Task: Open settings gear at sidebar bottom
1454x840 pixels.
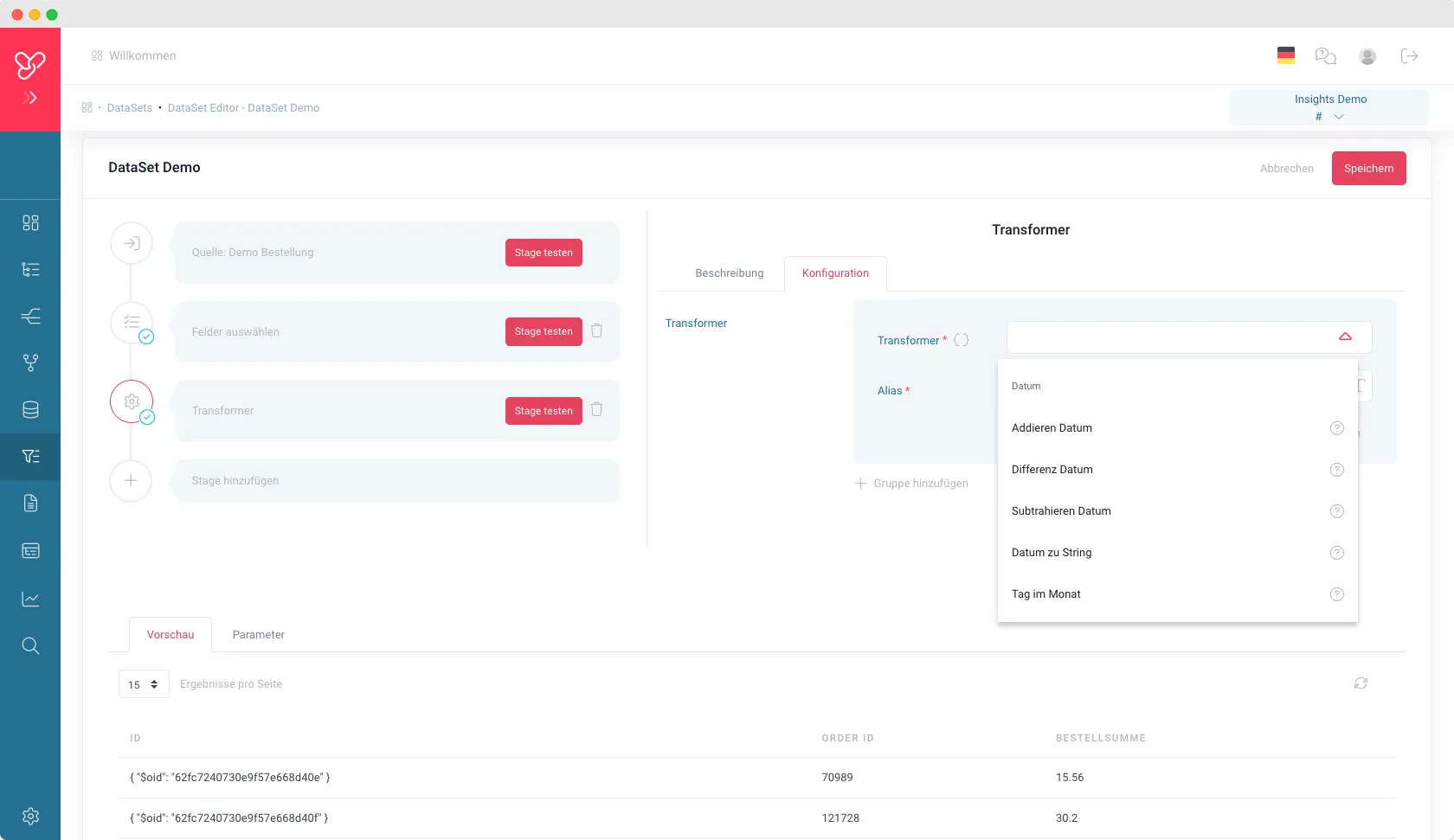Action: tap(30, 816)
